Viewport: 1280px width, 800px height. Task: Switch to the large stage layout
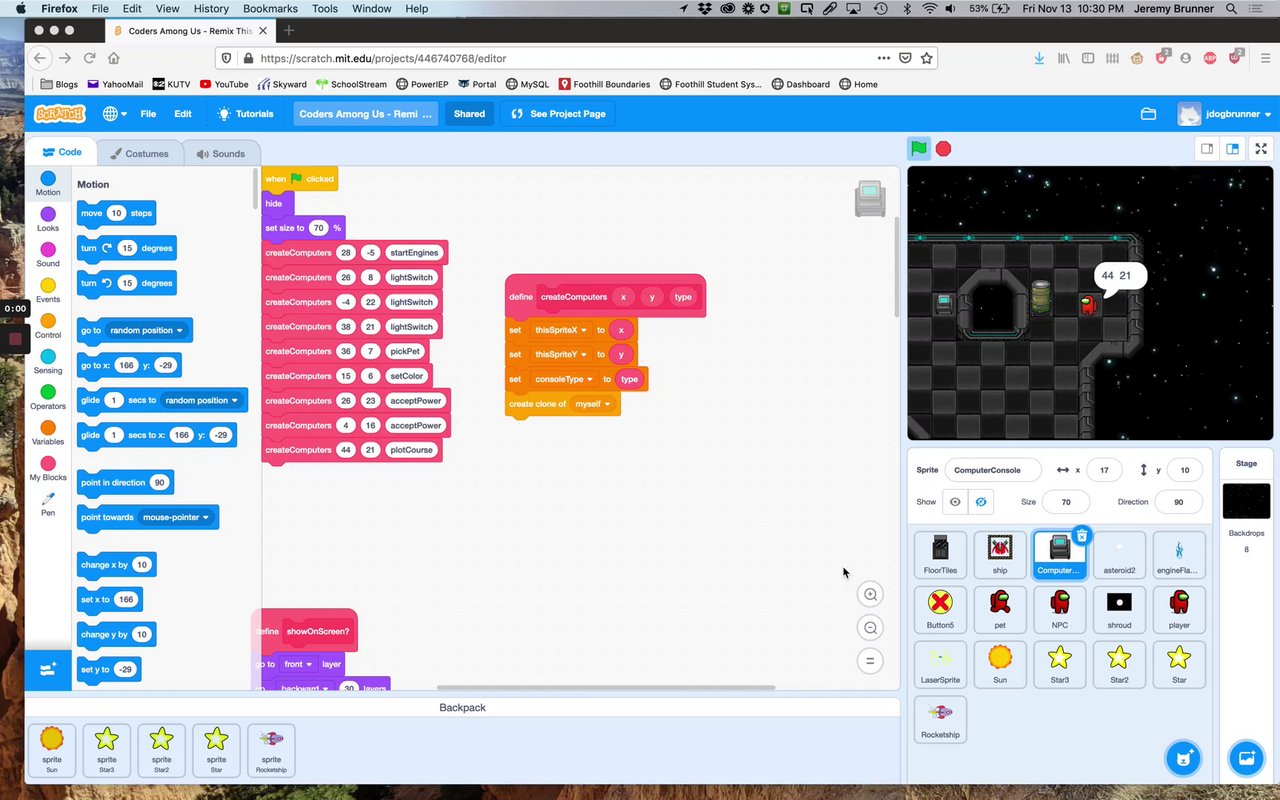[1232, 149]
